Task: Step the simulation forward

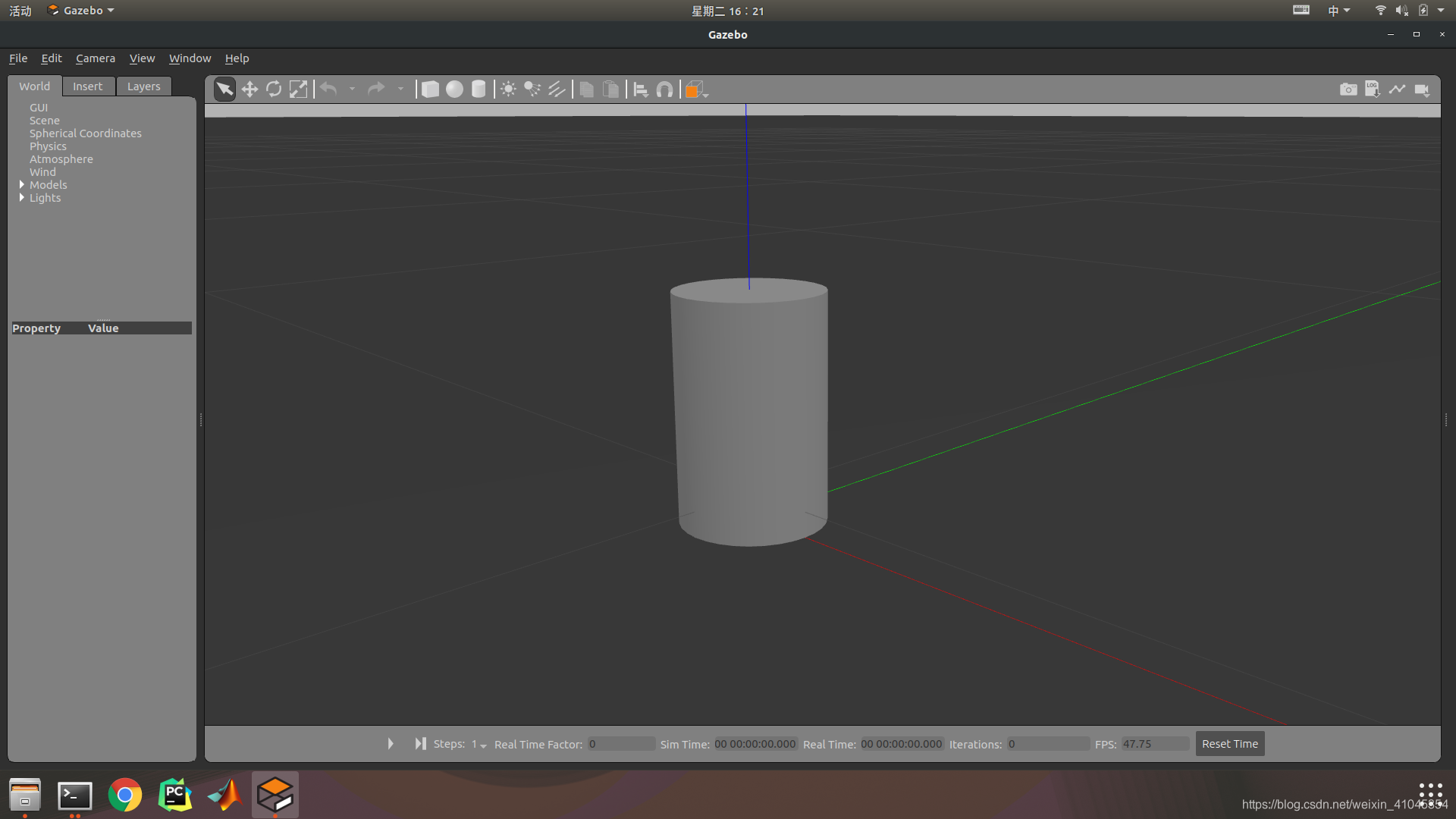Action: [x=420, y=744]
